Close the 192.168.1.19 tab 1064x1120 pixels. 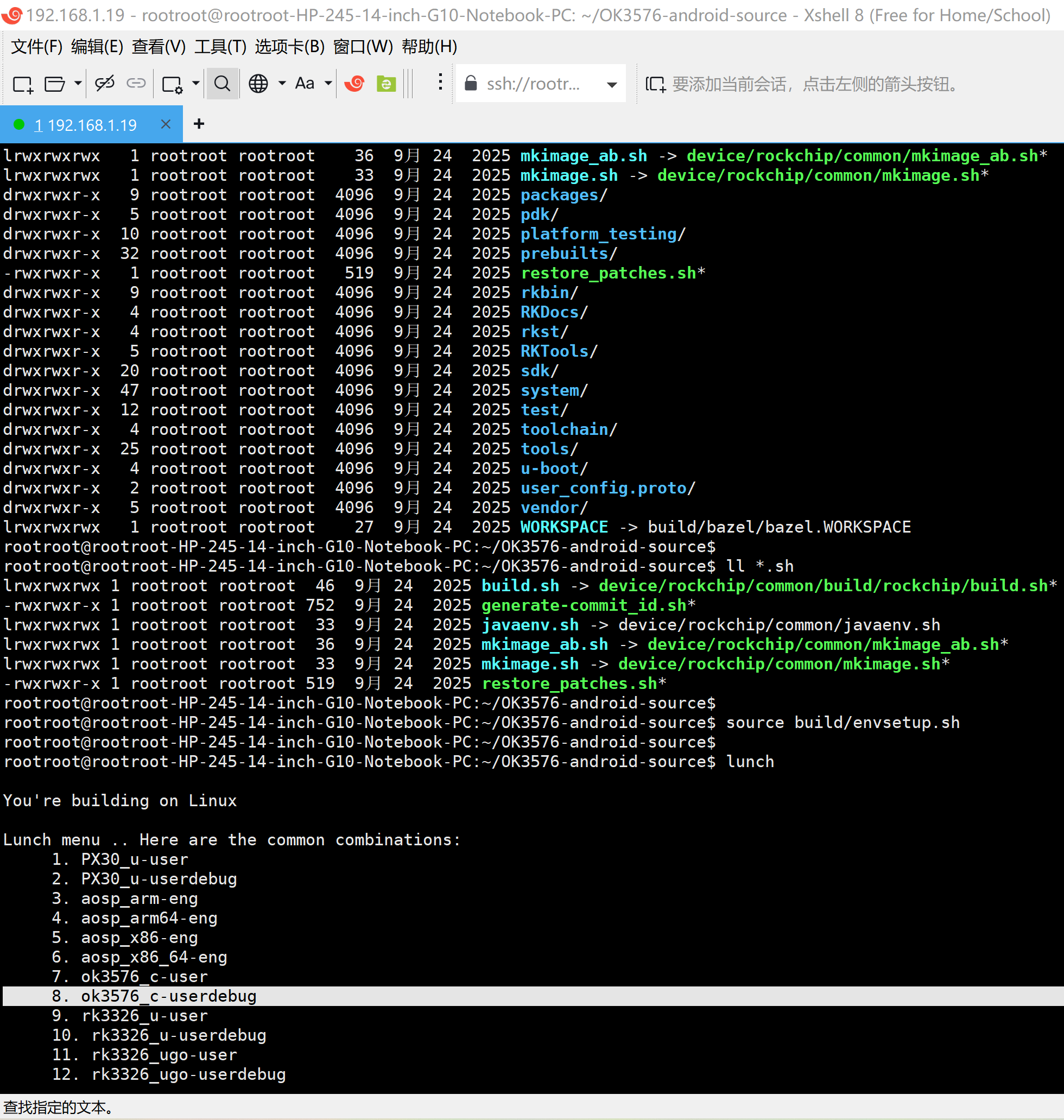[x=166, y=124]
